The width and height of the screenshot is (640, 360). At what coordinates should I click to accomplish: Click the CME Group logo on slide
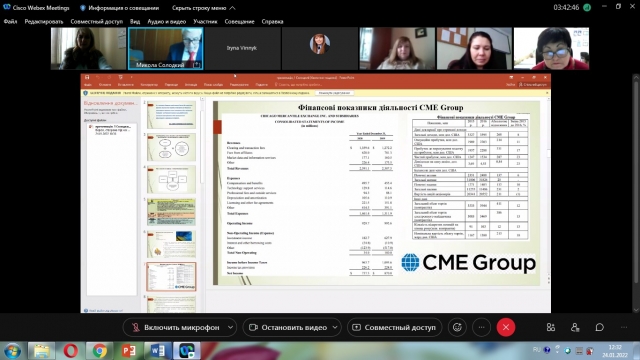pyautogui.click(x=468, y=262)
